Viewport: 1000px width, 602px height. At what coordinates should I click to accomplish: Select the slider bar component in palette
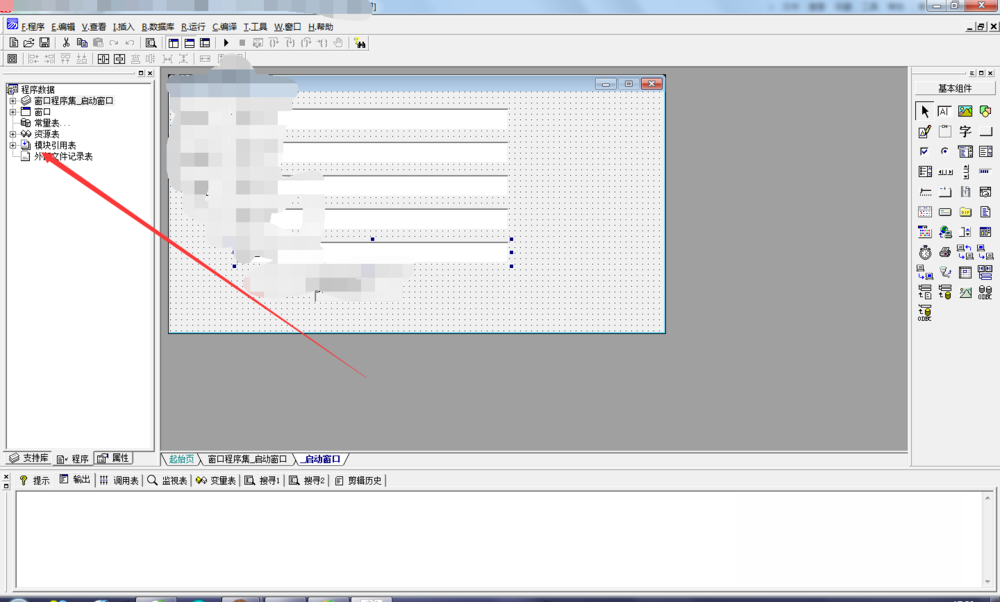pos(924,192)
